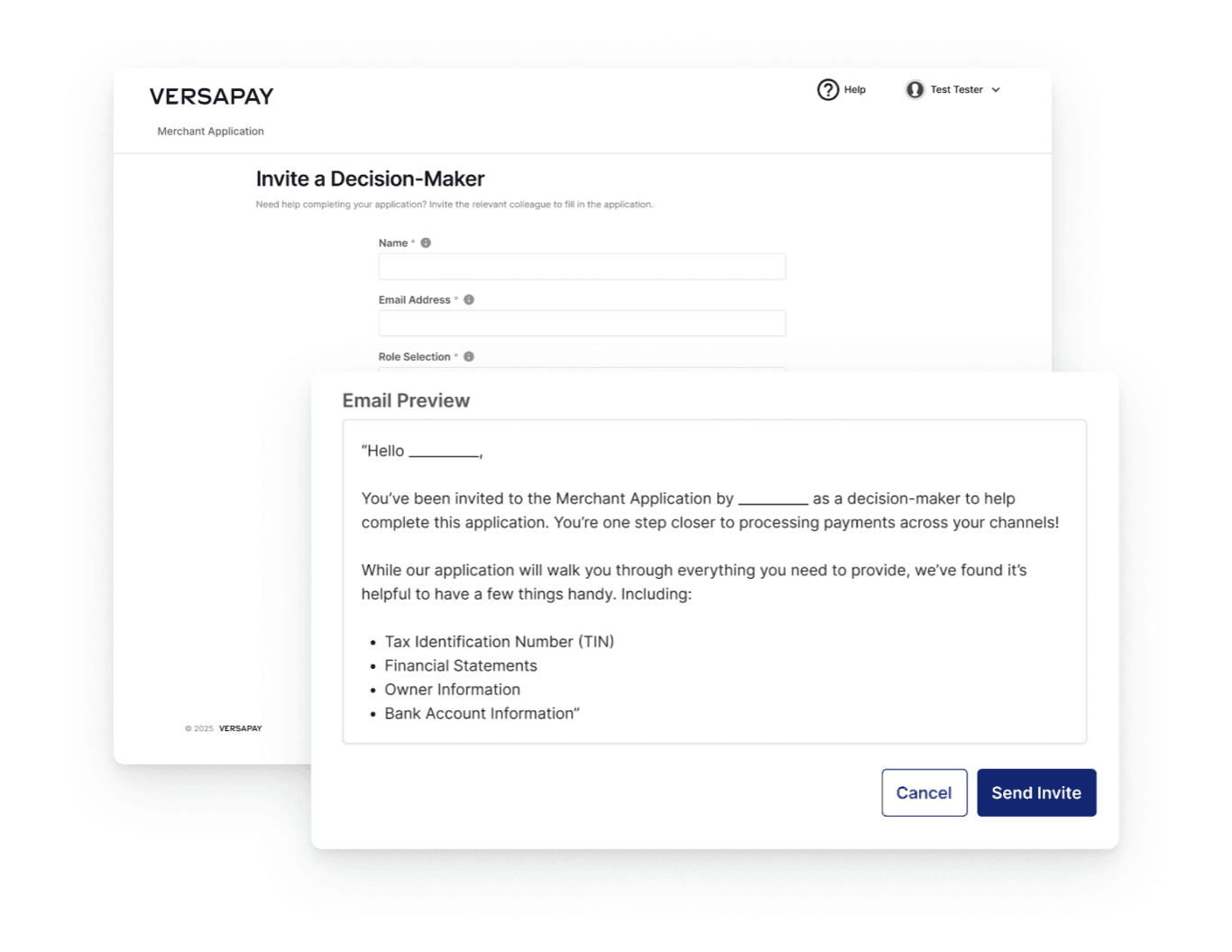
Task: Click the info icon next to Name
Action: (x=426, y=243)
